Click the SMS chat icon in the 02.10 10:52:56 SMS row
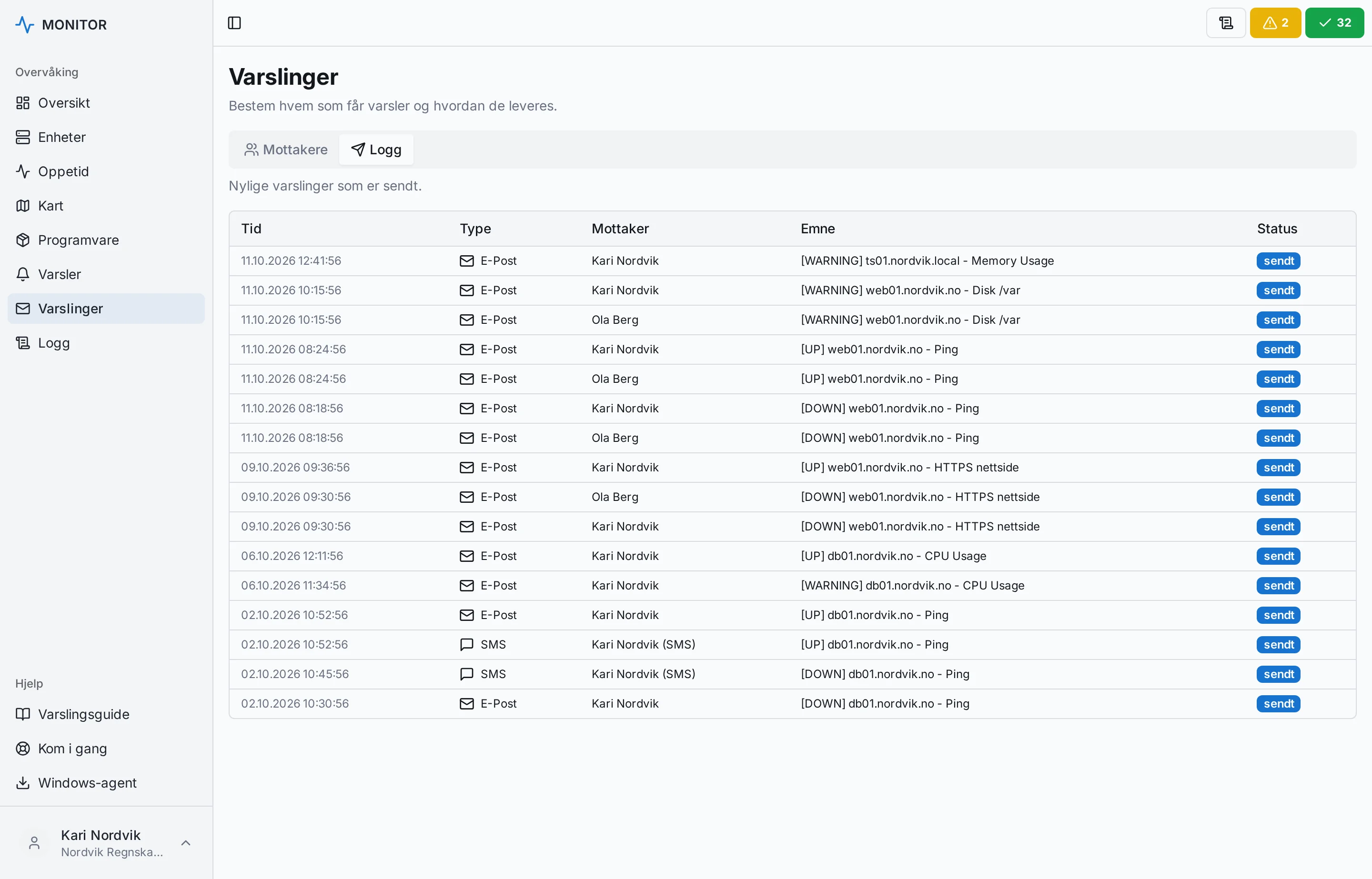 466,644
